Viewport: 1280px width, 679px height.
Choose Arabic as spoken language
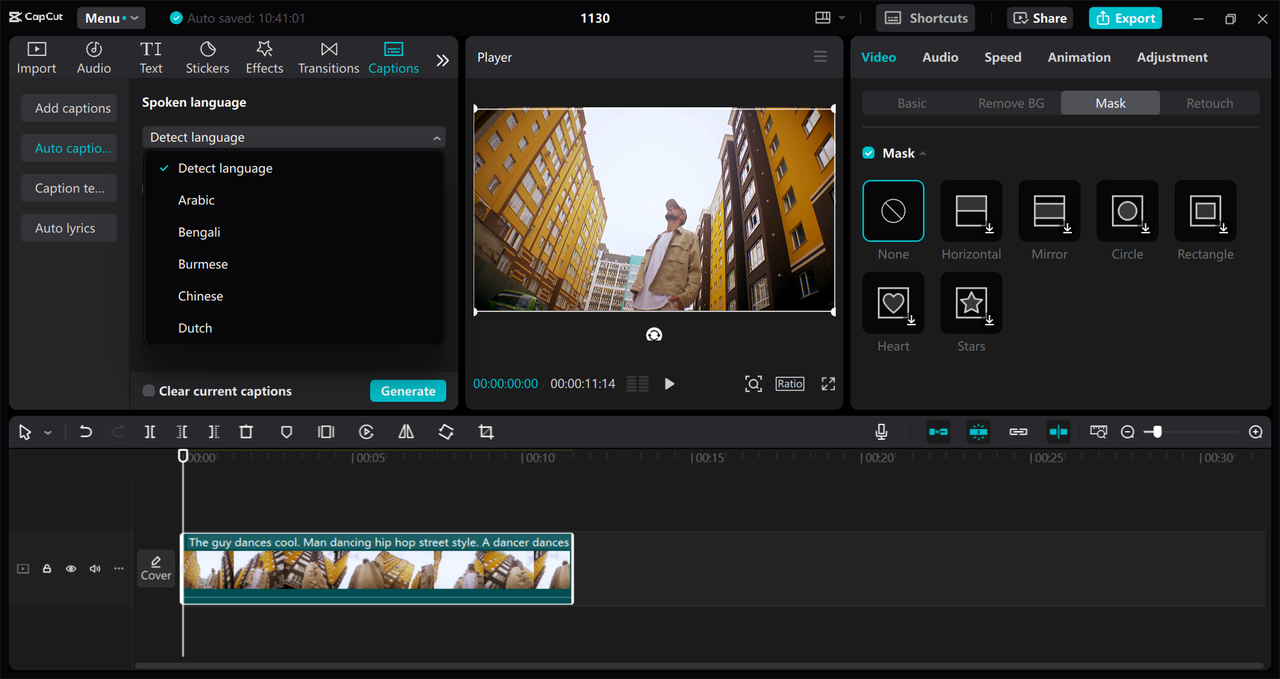point(294,200)
